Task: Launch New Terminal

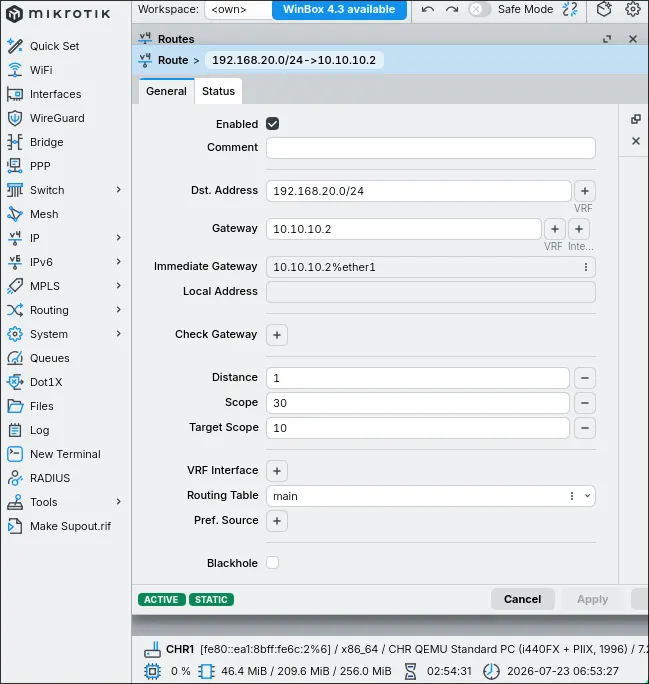Action: pos(65,454)
